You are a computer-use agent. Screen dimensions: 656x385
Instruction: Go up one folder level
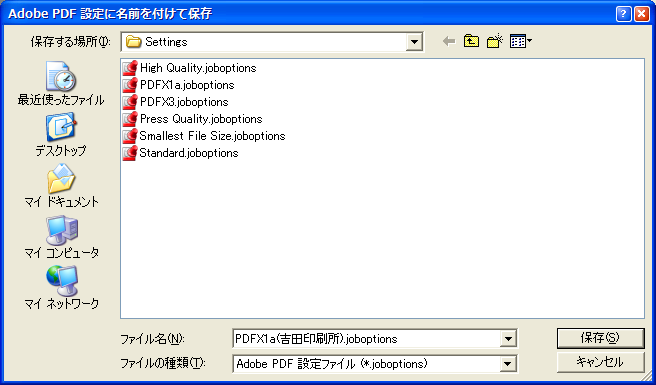coord(472,41)
